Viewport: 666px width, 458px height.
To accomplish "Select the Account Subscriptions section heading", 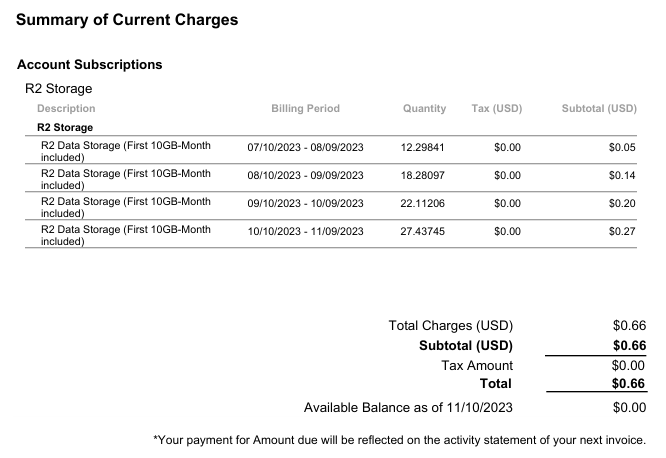I will [x=89, y=64].
